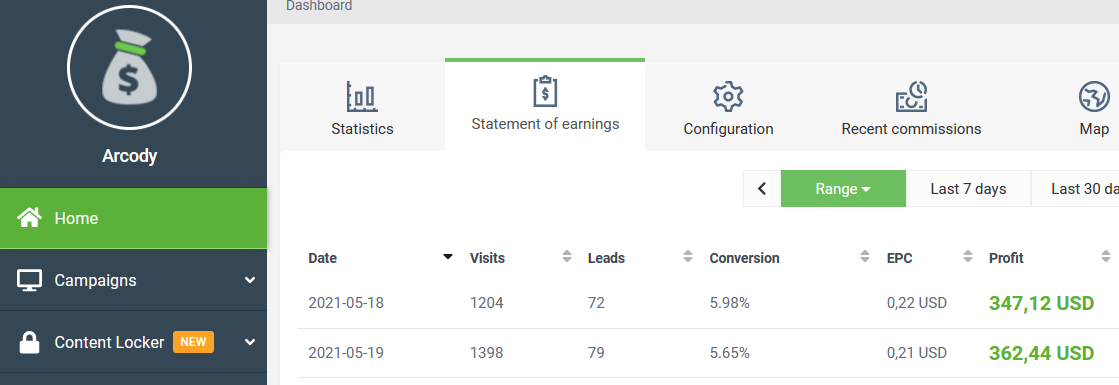
Task: Click the leads value 72
Action: point(596,303)
